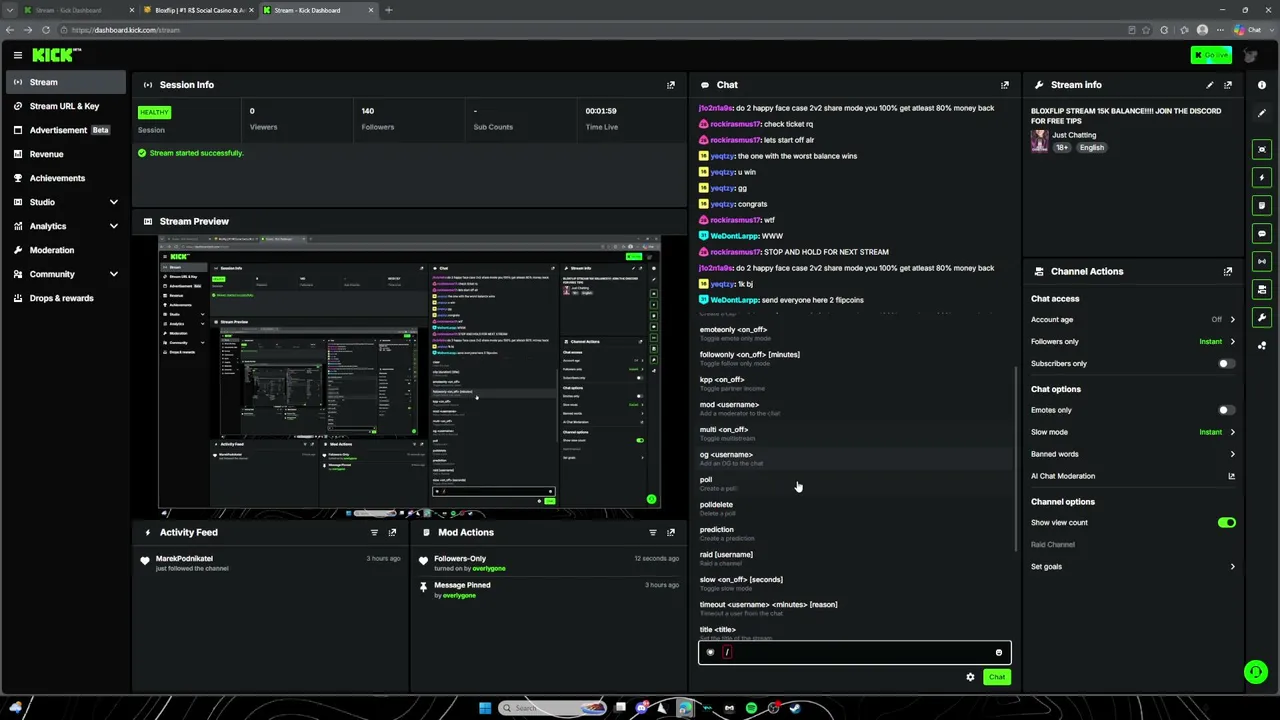Click the pencil icon in the right sidebar
The width and height of the screenshot is (1280, 720).
[1262, 112]
